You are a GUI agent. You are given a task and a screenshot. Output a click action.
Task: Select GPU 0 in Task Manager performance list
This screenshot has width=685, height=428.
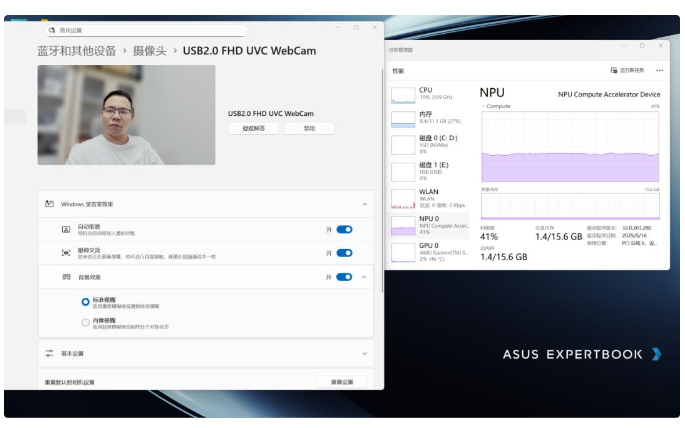point(430,252)
